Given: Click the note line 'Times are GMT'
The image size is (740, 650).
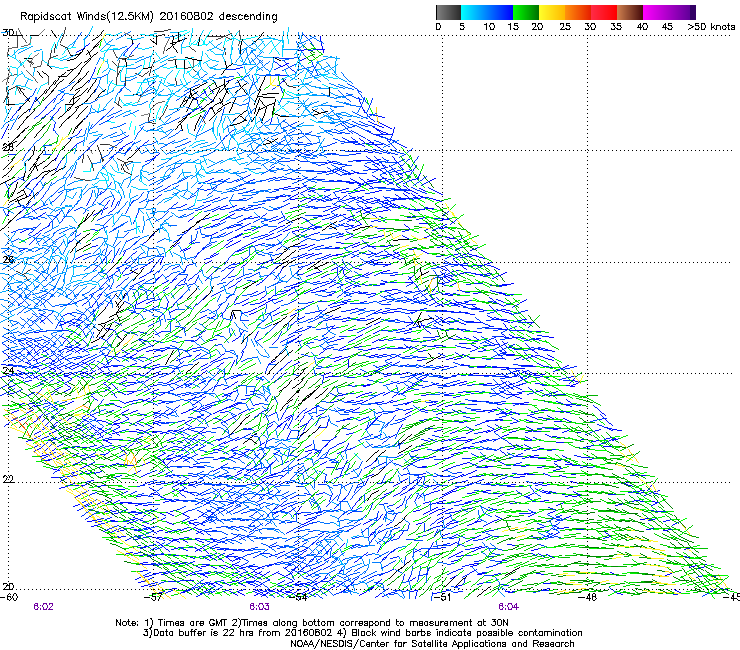Looking at the screenshot, I should pos(192,623).
